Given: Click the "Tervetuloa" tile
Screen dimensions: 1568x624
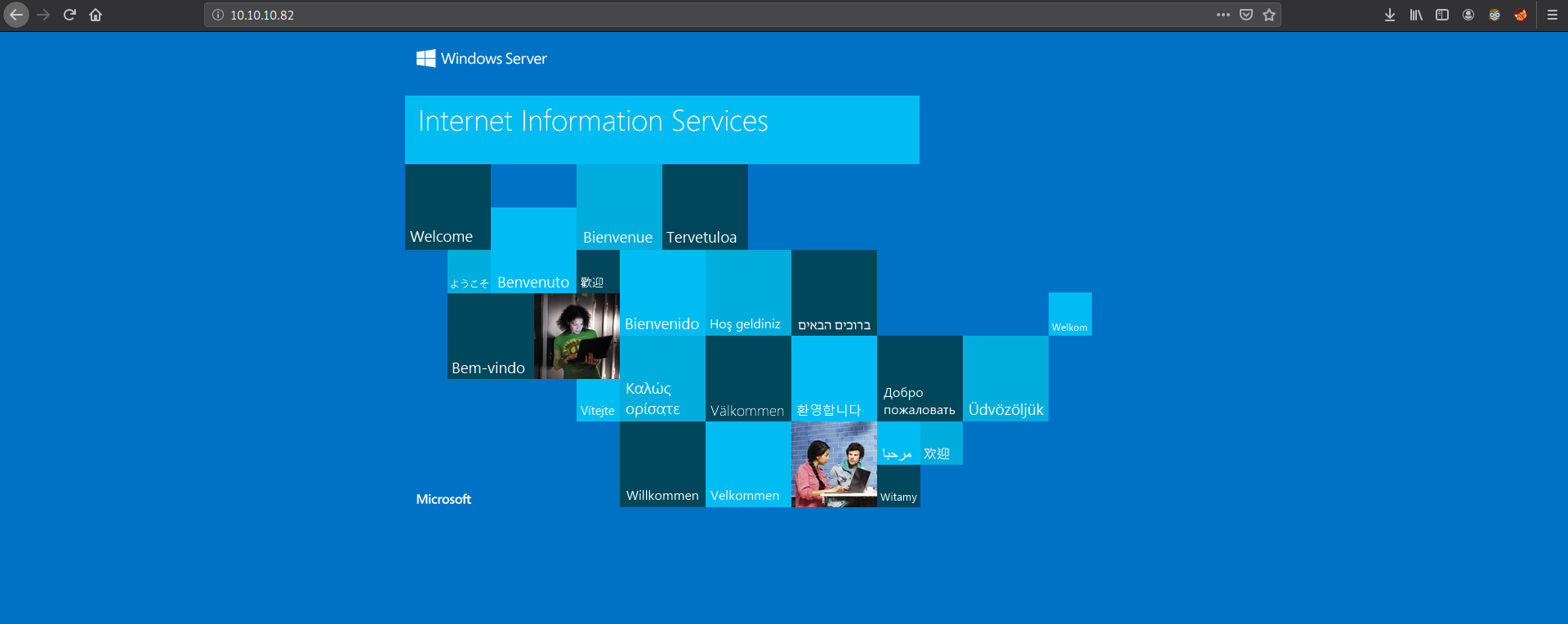Looking at the screenshot, I should (705, 207).
